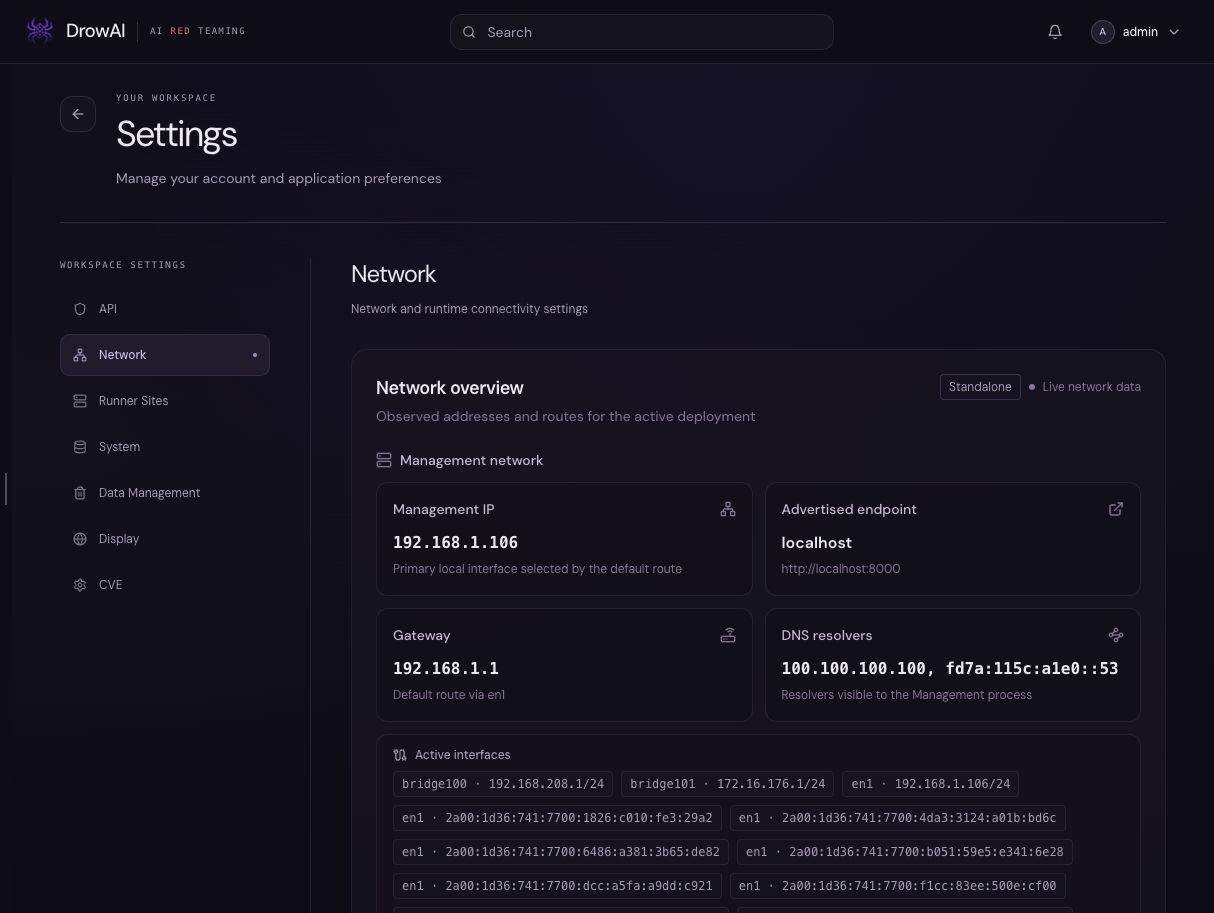Image resolution: width=1214 pixels, height=913 pixels.
Task: Select Network in workspace settings
Action: point(165,355)
